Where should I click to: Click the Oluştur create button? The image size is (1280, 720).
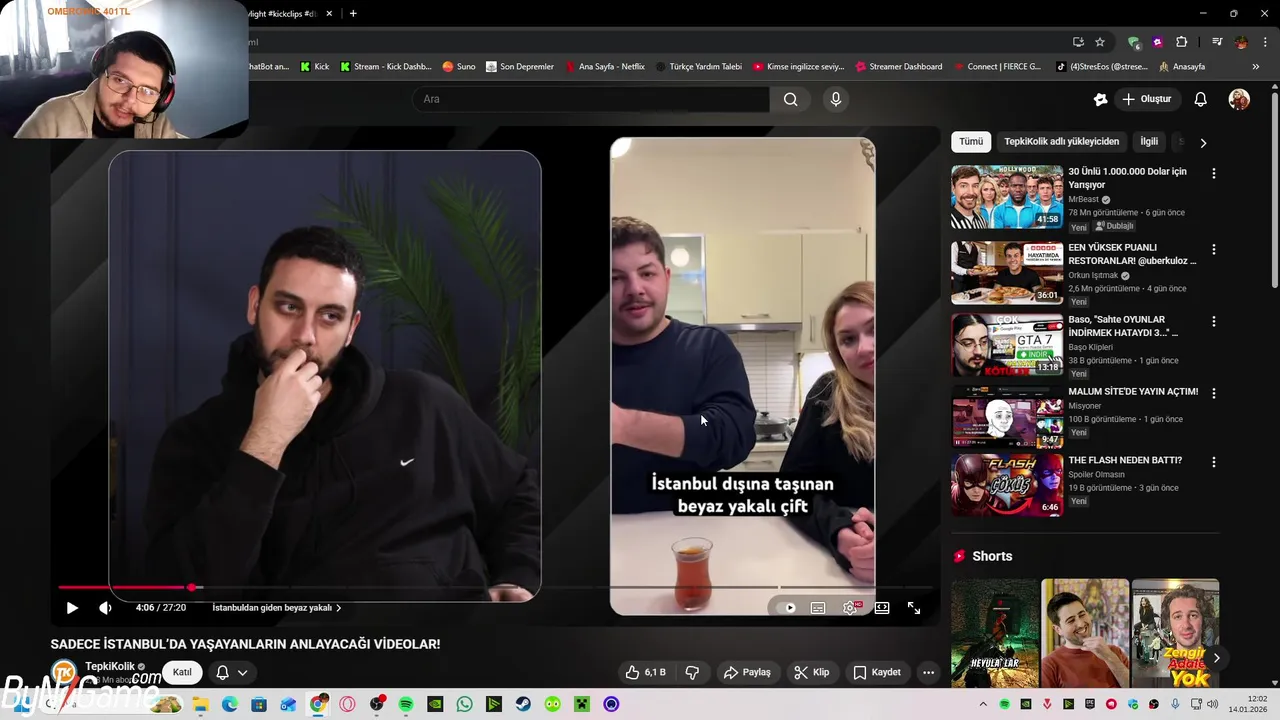point(1146,99)
